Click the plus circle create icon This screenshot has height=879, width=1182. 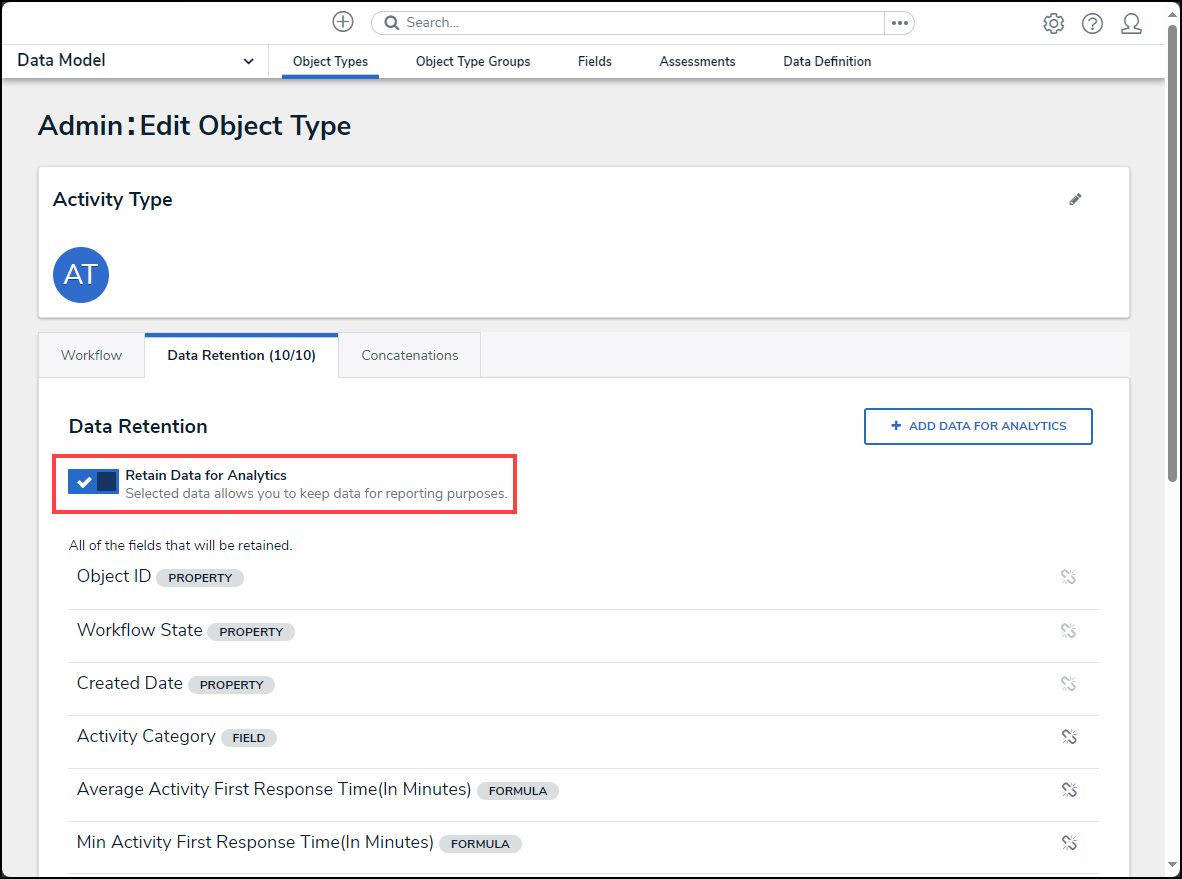[343, 22]
